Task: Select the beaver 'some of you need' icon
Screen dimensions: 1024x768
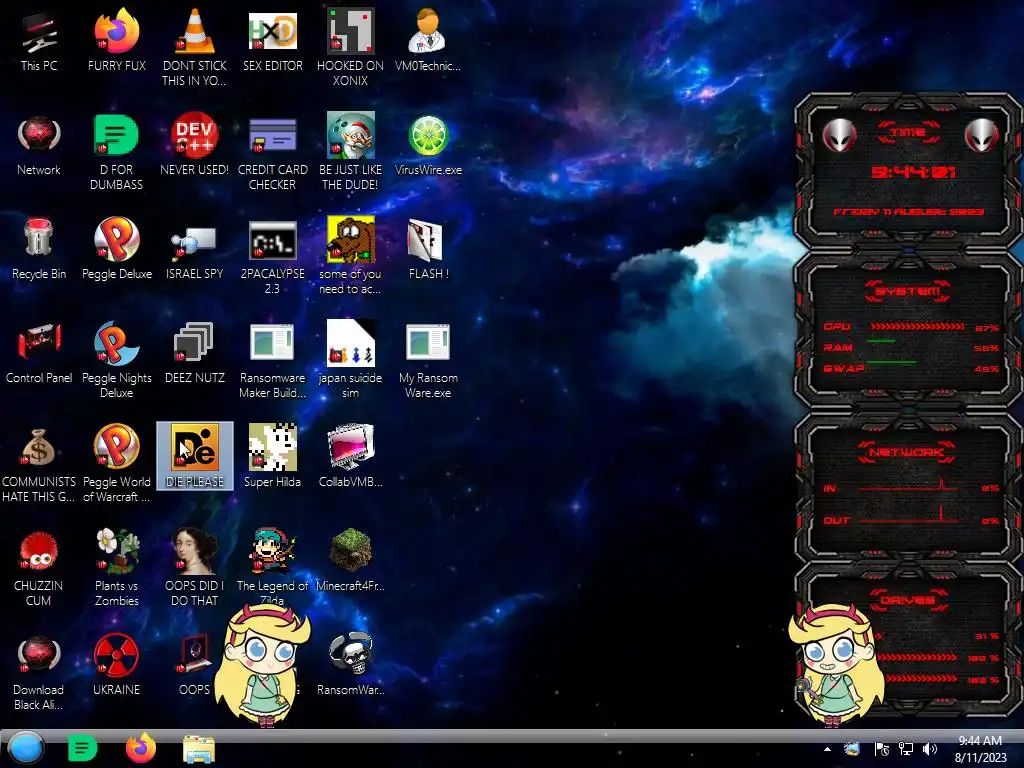Action: [350, 255]
